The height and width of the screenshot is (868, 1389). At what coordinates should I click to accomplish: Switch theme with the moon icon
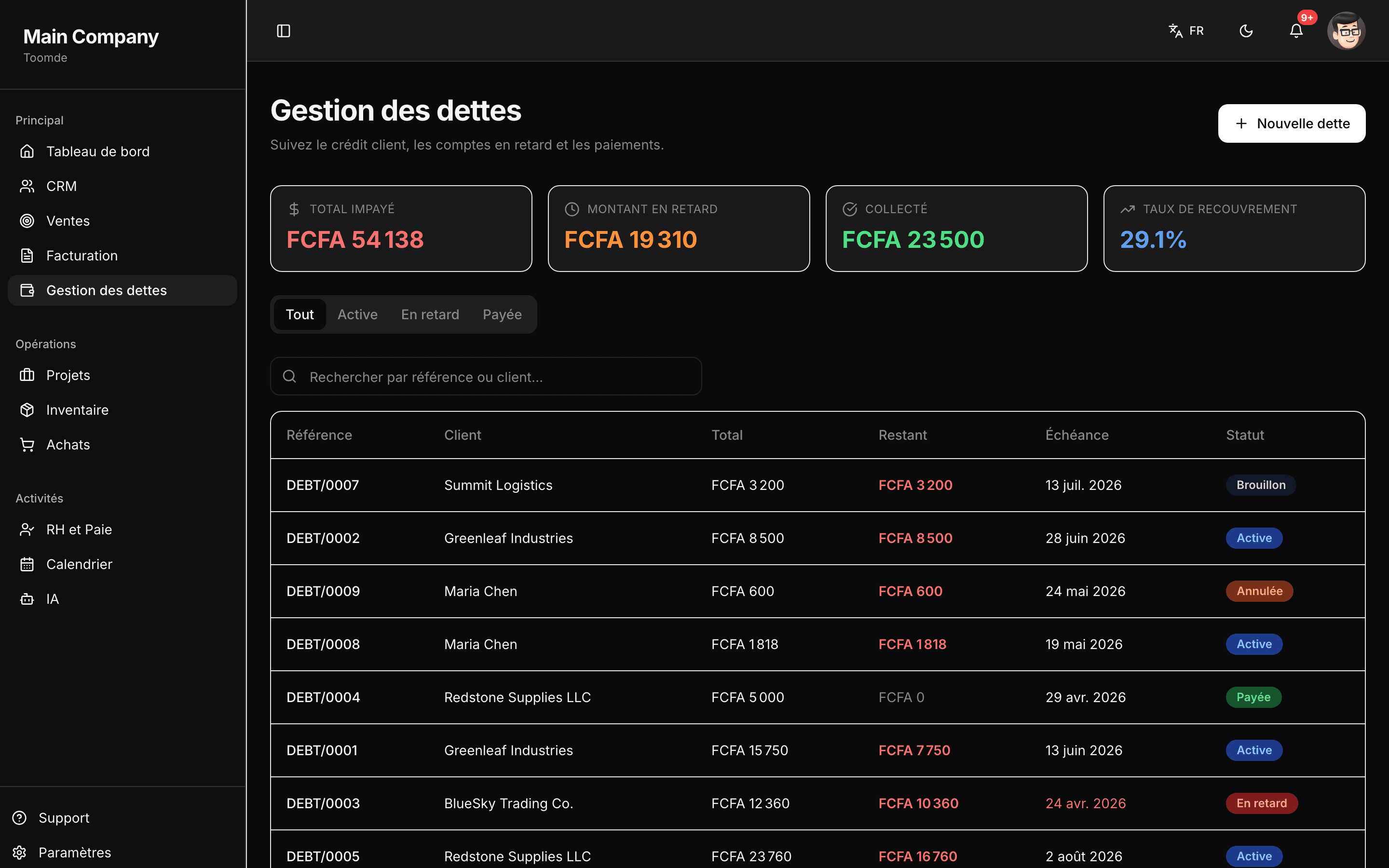point(1246,31)
